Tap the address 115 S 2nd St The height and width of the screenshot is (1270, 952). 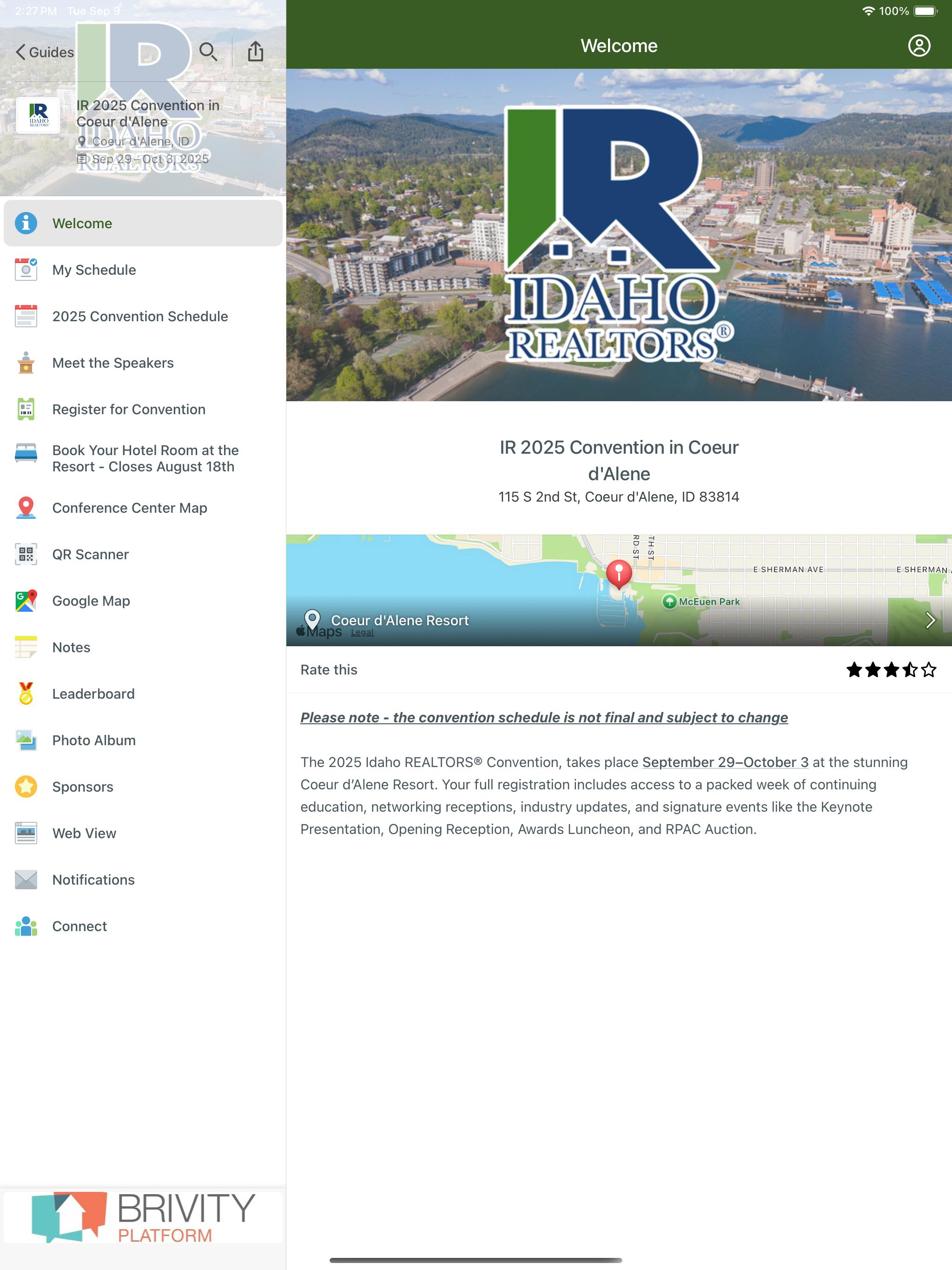(619, 496)
